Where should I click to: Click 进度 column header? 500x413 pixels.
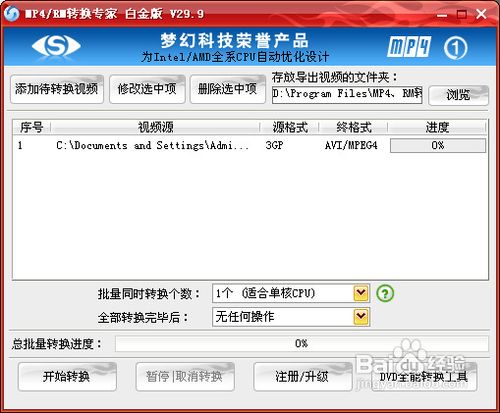437,127
